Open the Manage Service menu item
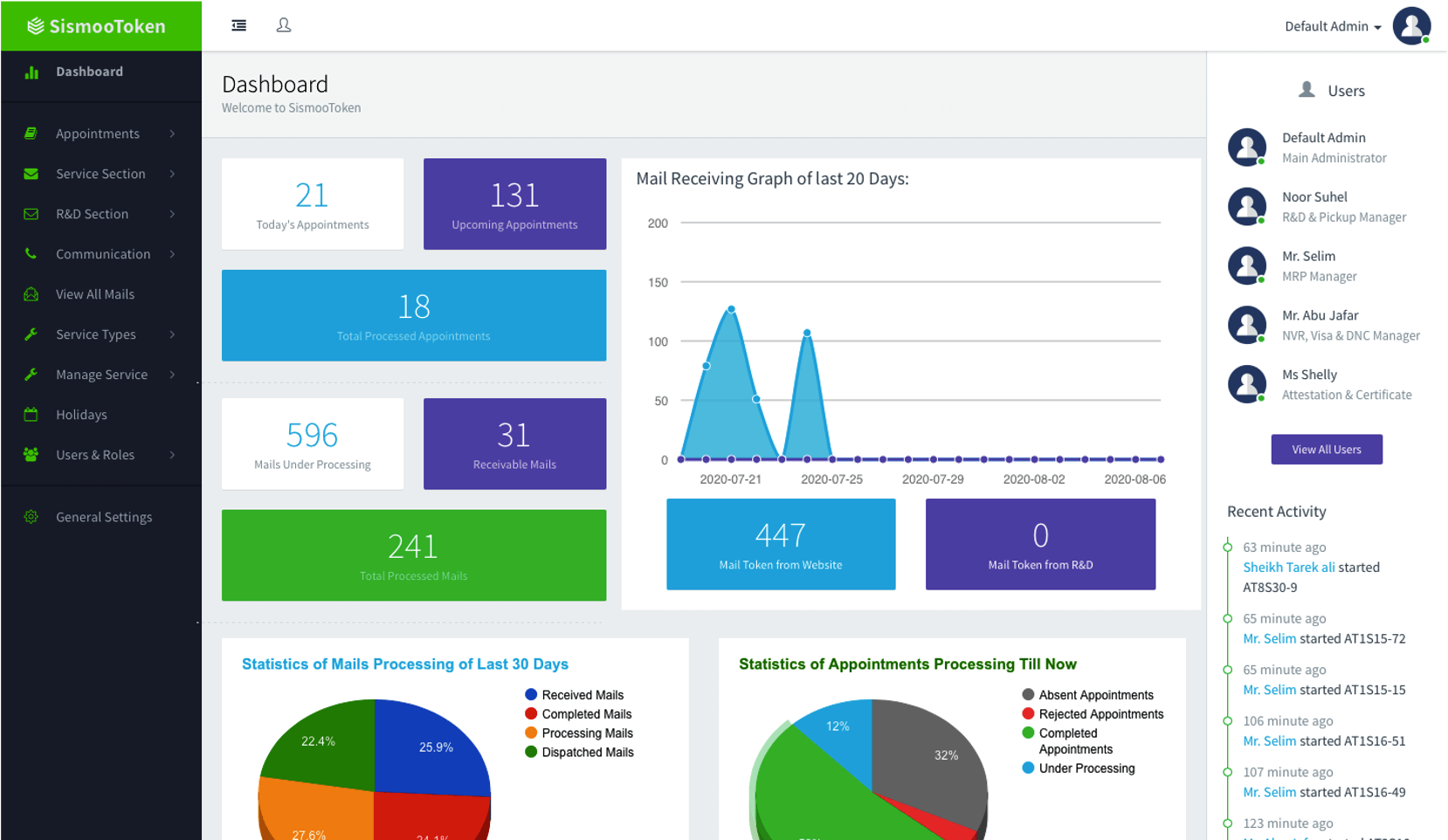 coord(100,375)
